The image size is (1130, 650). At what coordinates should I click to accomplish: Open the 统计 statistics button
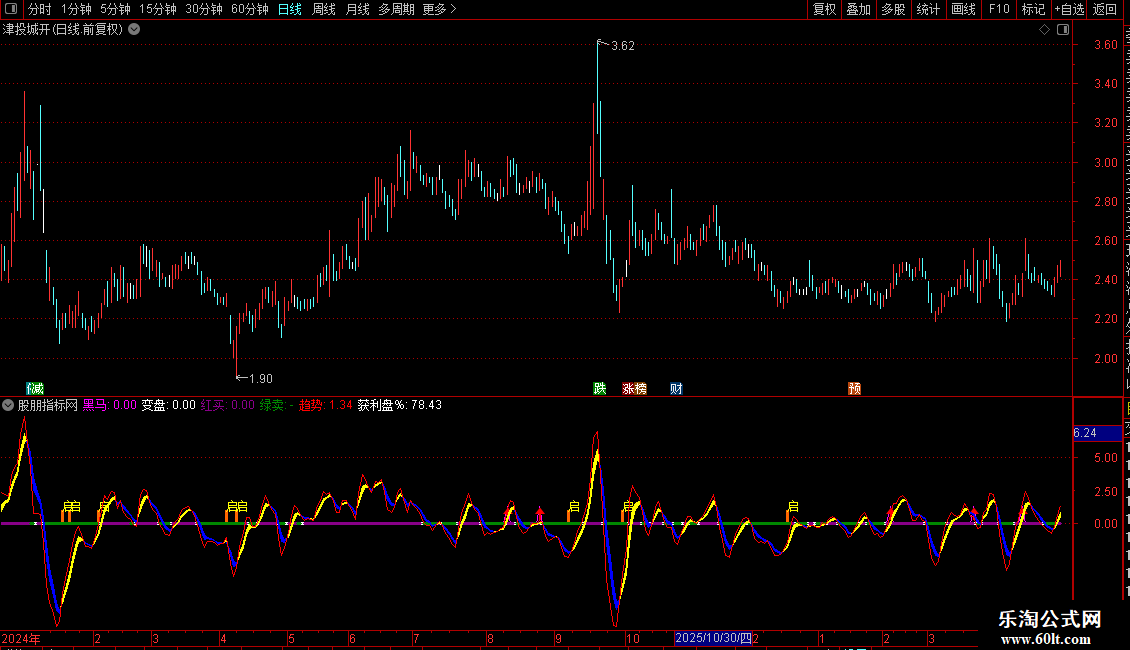(x=928, y=9)
